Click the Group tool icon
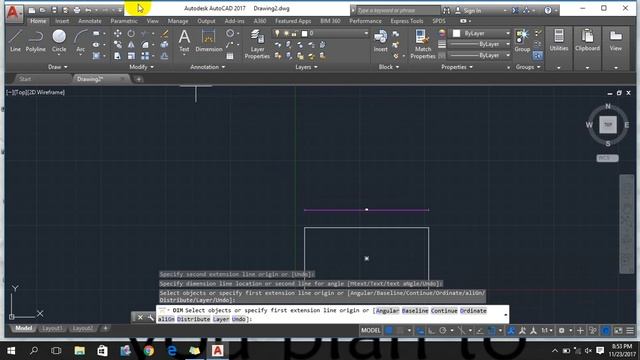This screenshot has width=640, height=360. click(x=522, y=41)
